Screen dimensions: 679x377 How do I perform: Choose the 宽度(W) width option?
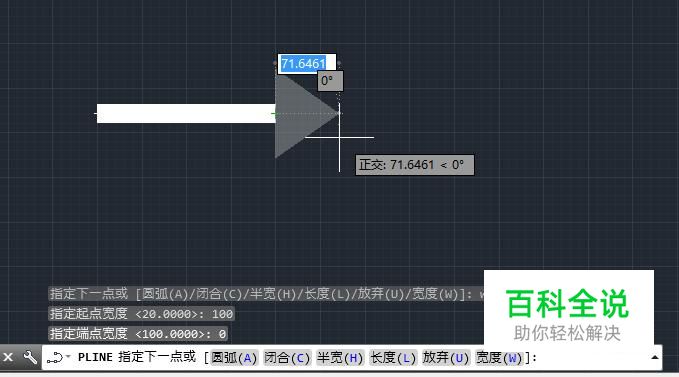pyautogui.click(x=499, y=358)
